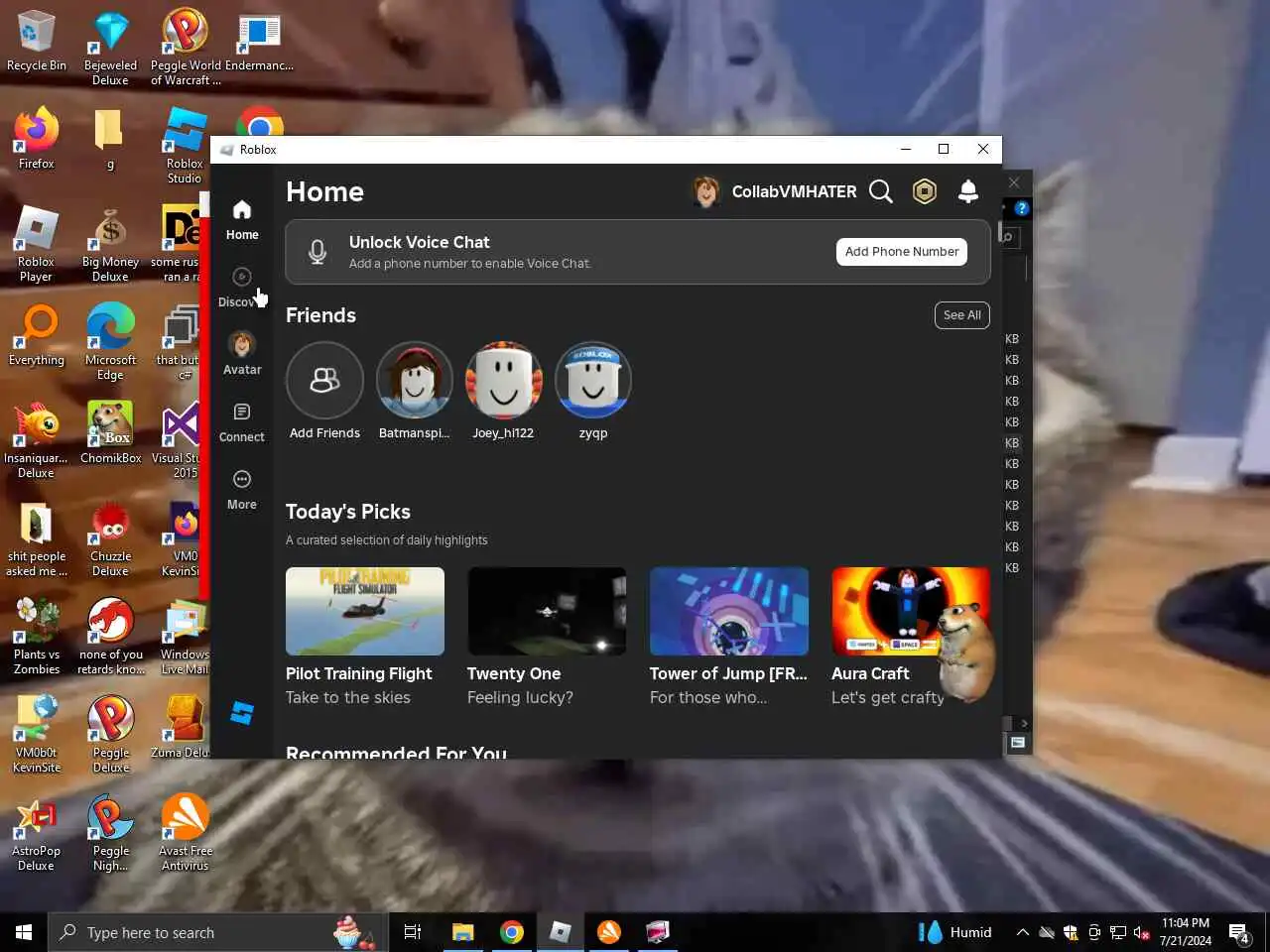
Task: Open Chrome from the taskbar
Action: 512,932
